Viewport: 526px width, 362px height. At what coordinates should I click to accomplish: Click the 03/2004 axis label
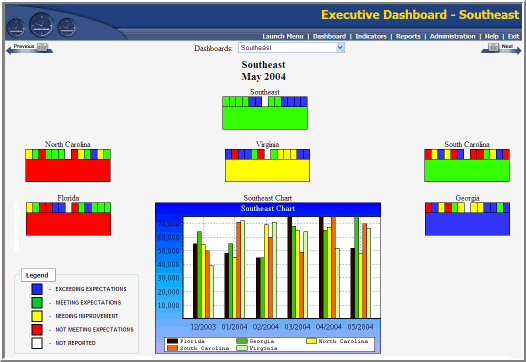pyautogui.click(x=297, y=327)
